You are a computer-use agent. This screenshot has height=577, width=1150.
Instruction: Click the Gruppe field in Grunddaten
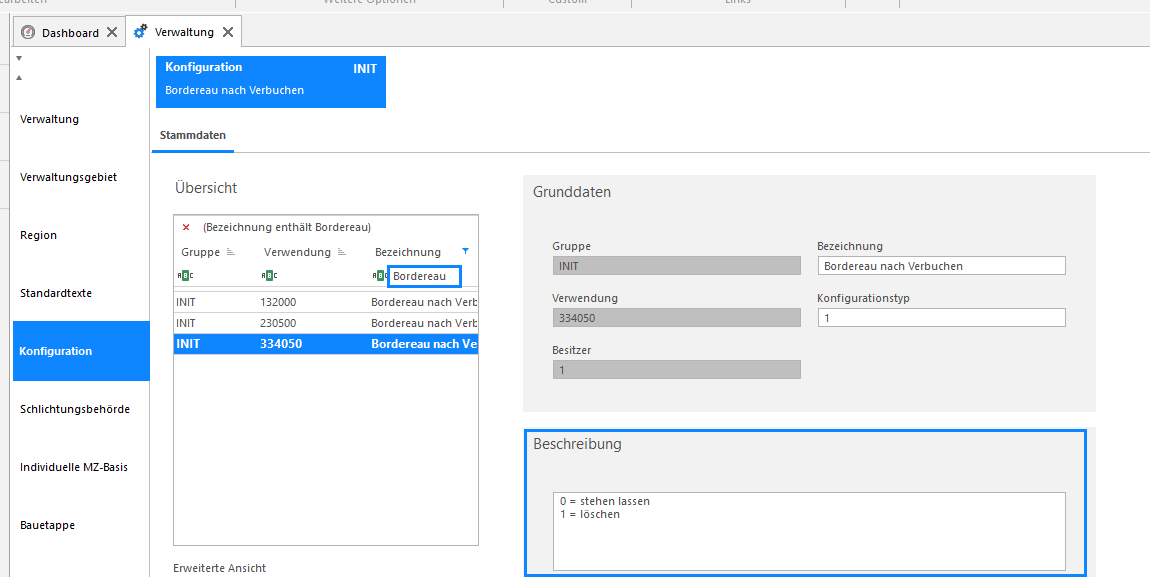coord(676,265)
